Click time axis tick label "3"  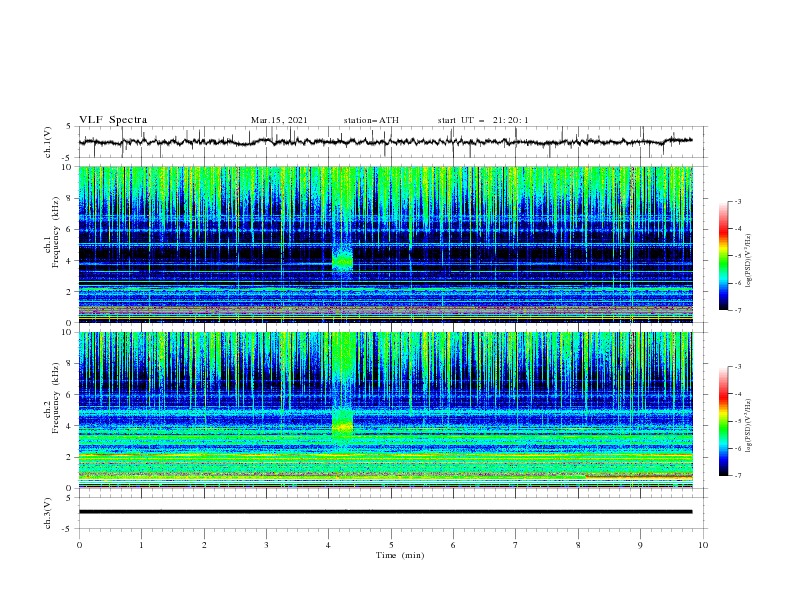click(x=266, y=545)
